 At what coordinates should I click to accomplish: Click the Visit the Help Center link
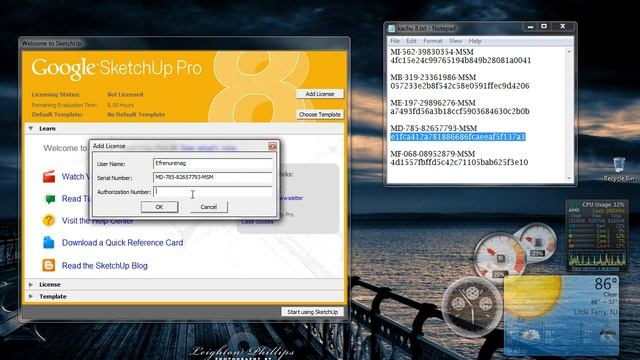tap(97, 221)
